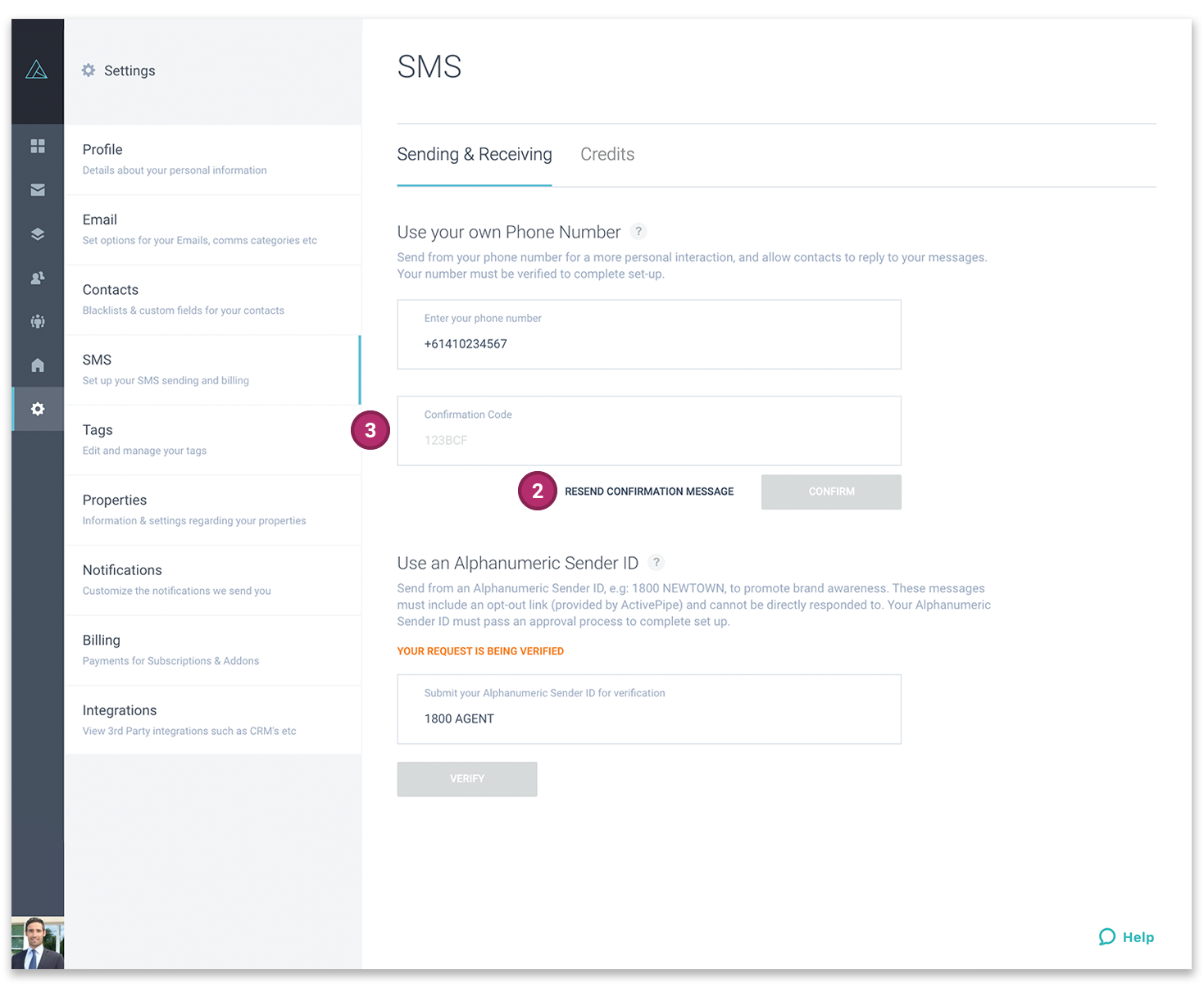Select the Sending & Receiving tab
The image size is (1204, 988).
(x=474, y=154)
